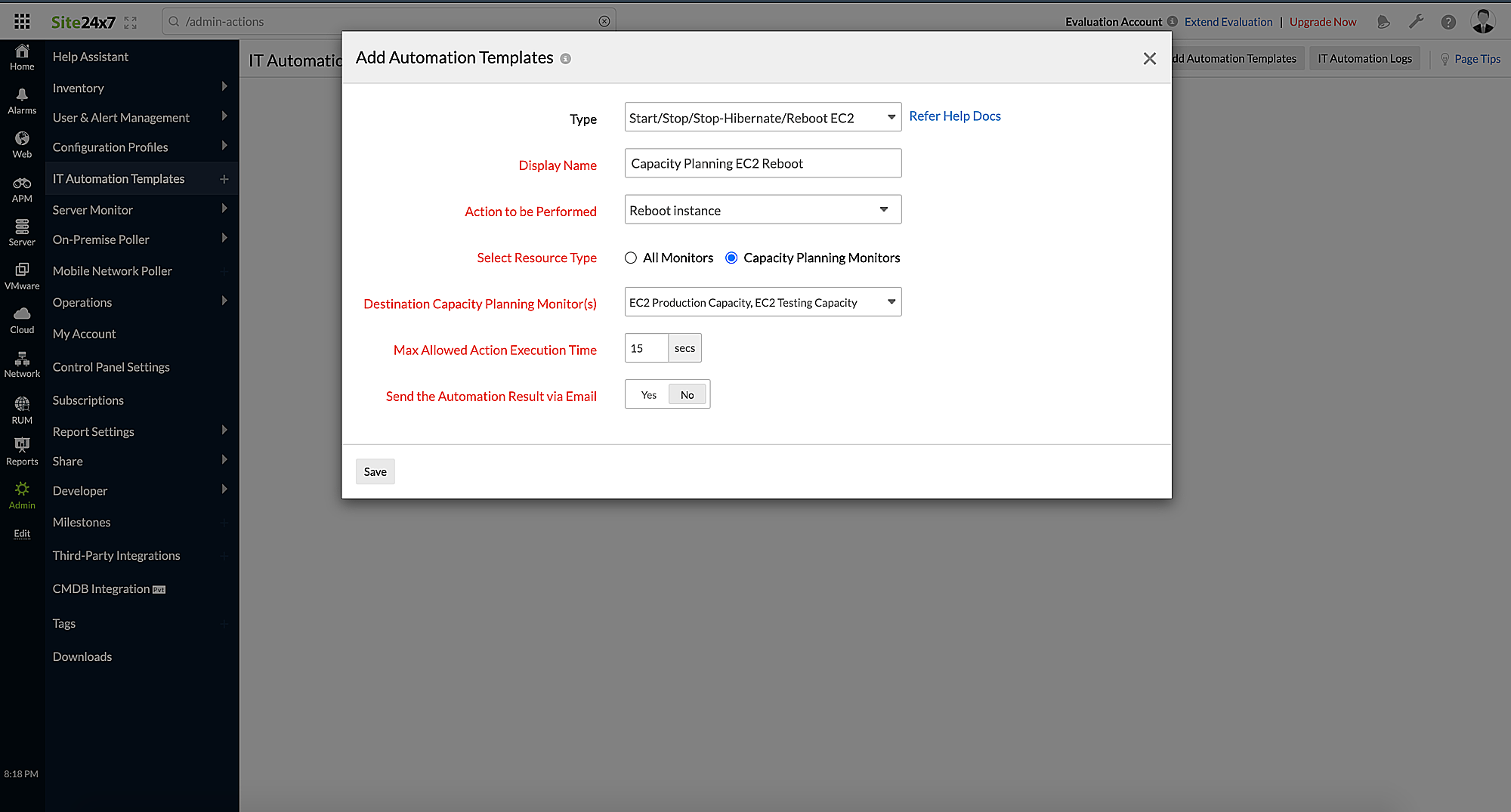Switch to the IT Automation Logs tab

pyautogui.click(x=1364, y=58)
